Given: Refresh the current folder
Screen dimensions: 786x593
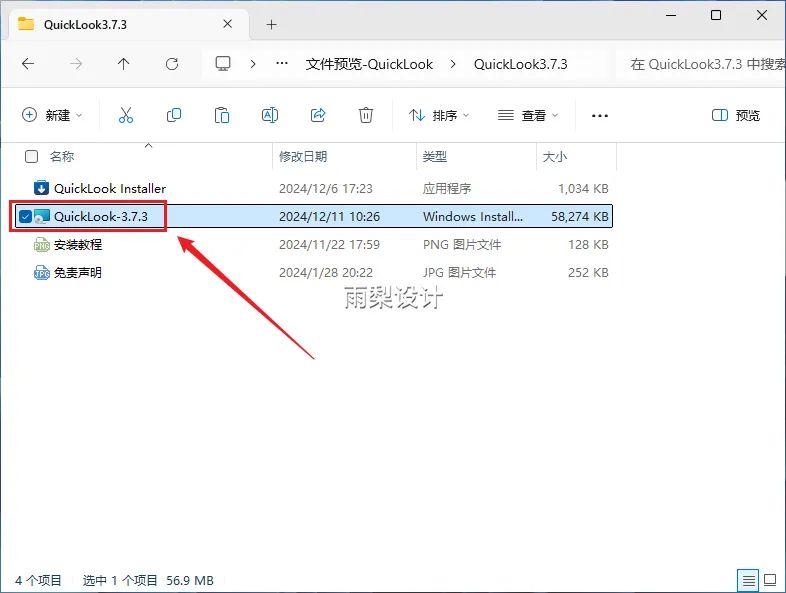Looking at the screenshot, I should (x=172, y=64).
